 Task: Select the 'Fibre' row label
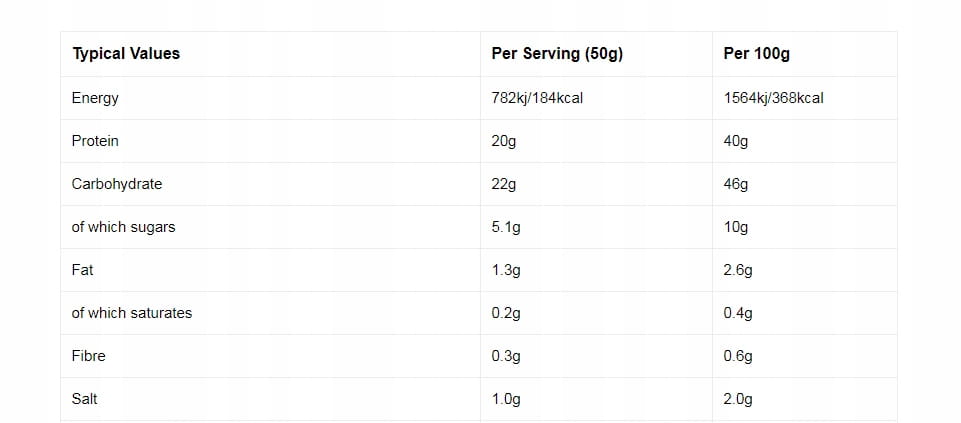coord(88,356)
